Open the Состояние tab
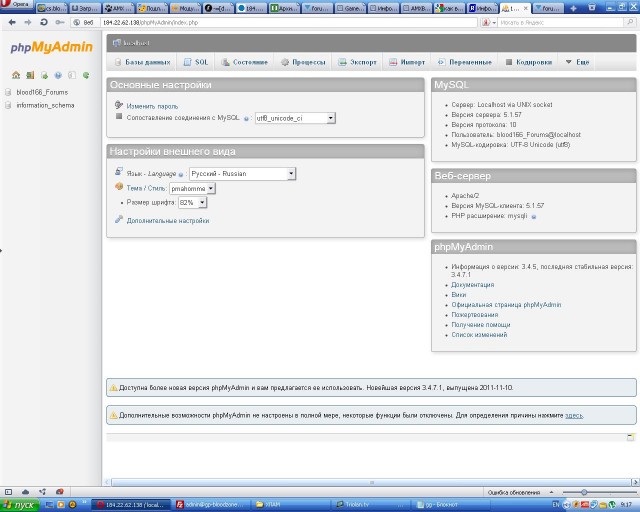This screenshot has width=640, height=512. click(244, 62)
